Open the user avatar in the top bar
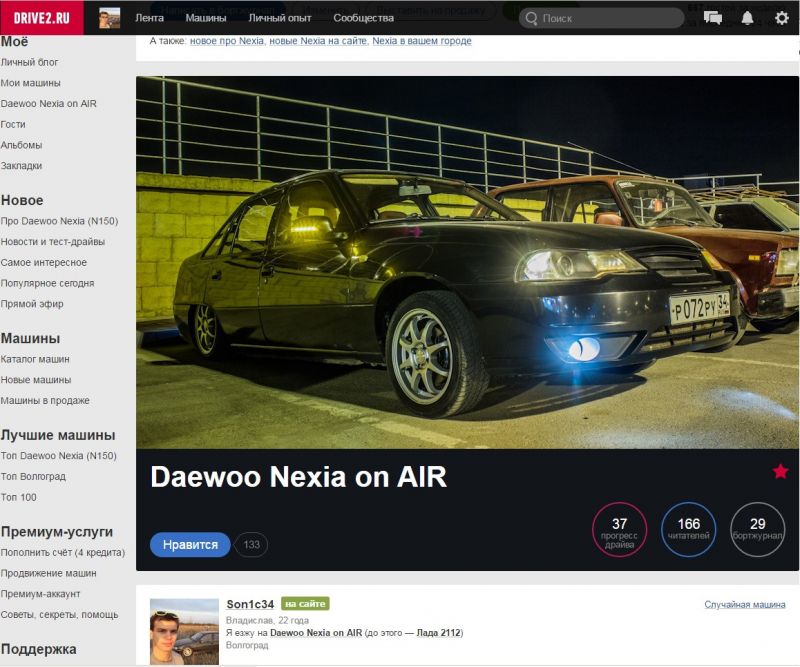 [109, 18]
